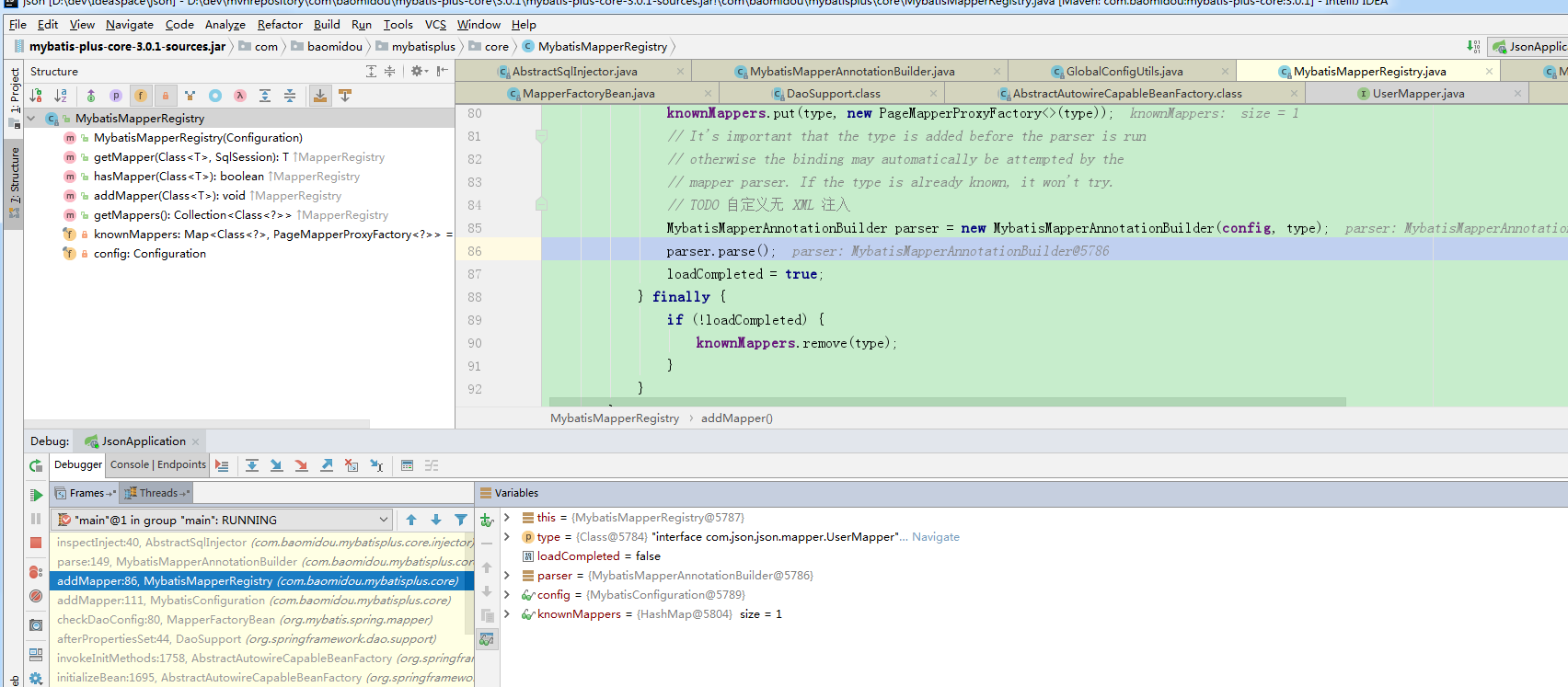1568x687 pixels.
Task: Click addMapper() in editor breadcrumb
Action: pos(737,418)
